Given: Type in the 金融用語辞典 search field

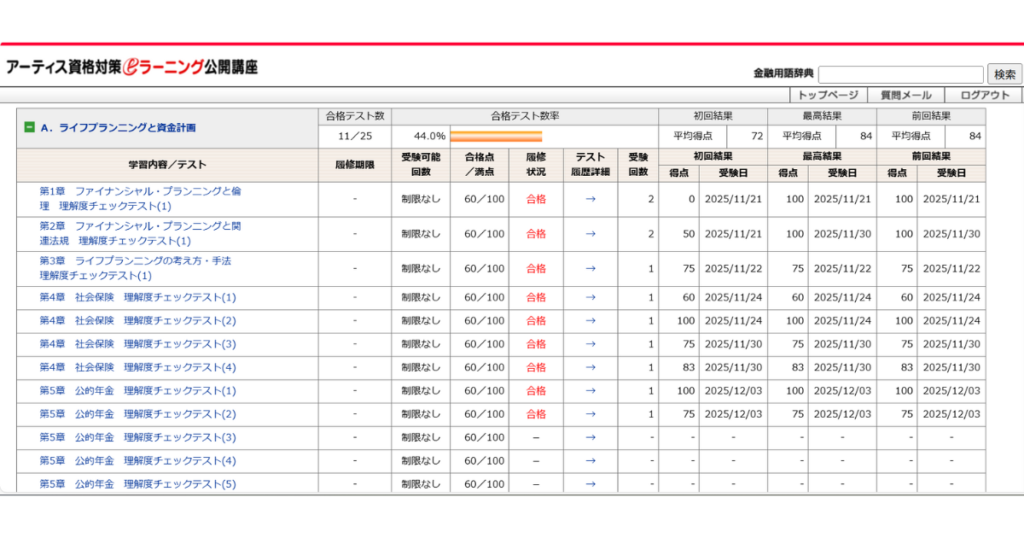Looking at the screenshot, I should coord(900,75).
